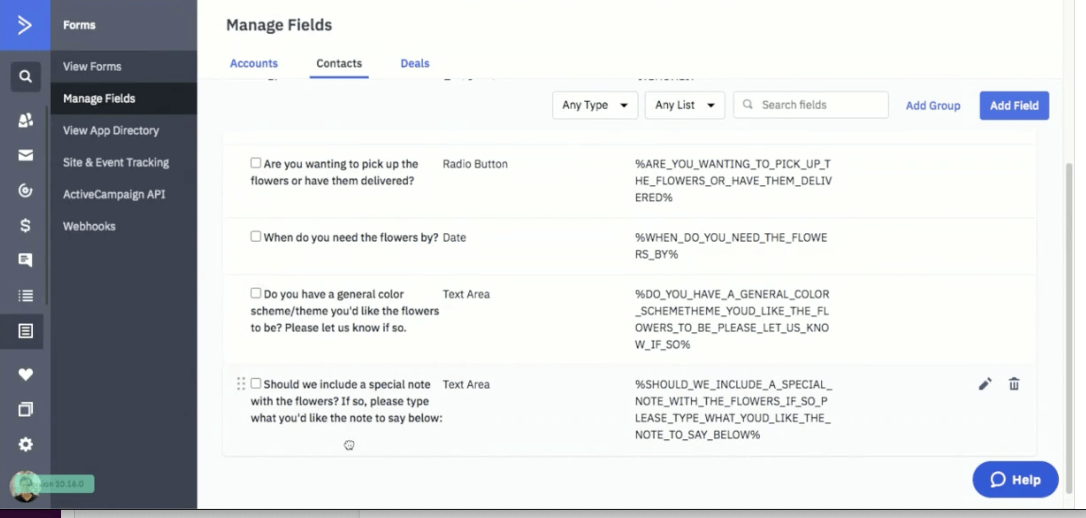Open Campaigns envelope icon in sidebar
The image size is (1086, 518).
(25, 155)
